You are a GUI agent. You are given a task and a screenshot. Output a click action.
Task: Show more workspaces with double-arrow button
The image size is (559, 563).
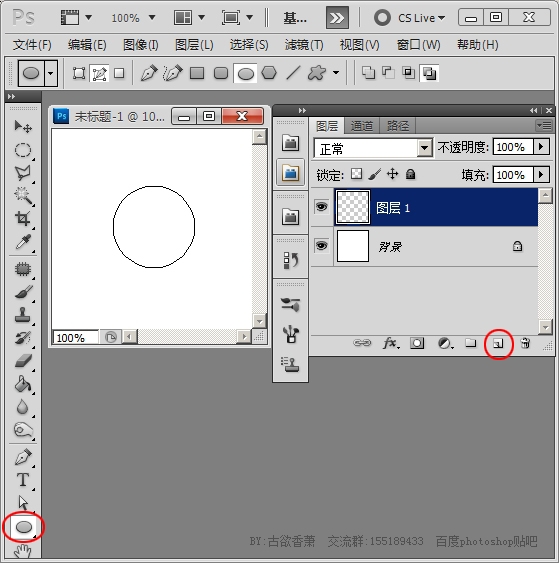pyautogui.click(x=337, y=17)
